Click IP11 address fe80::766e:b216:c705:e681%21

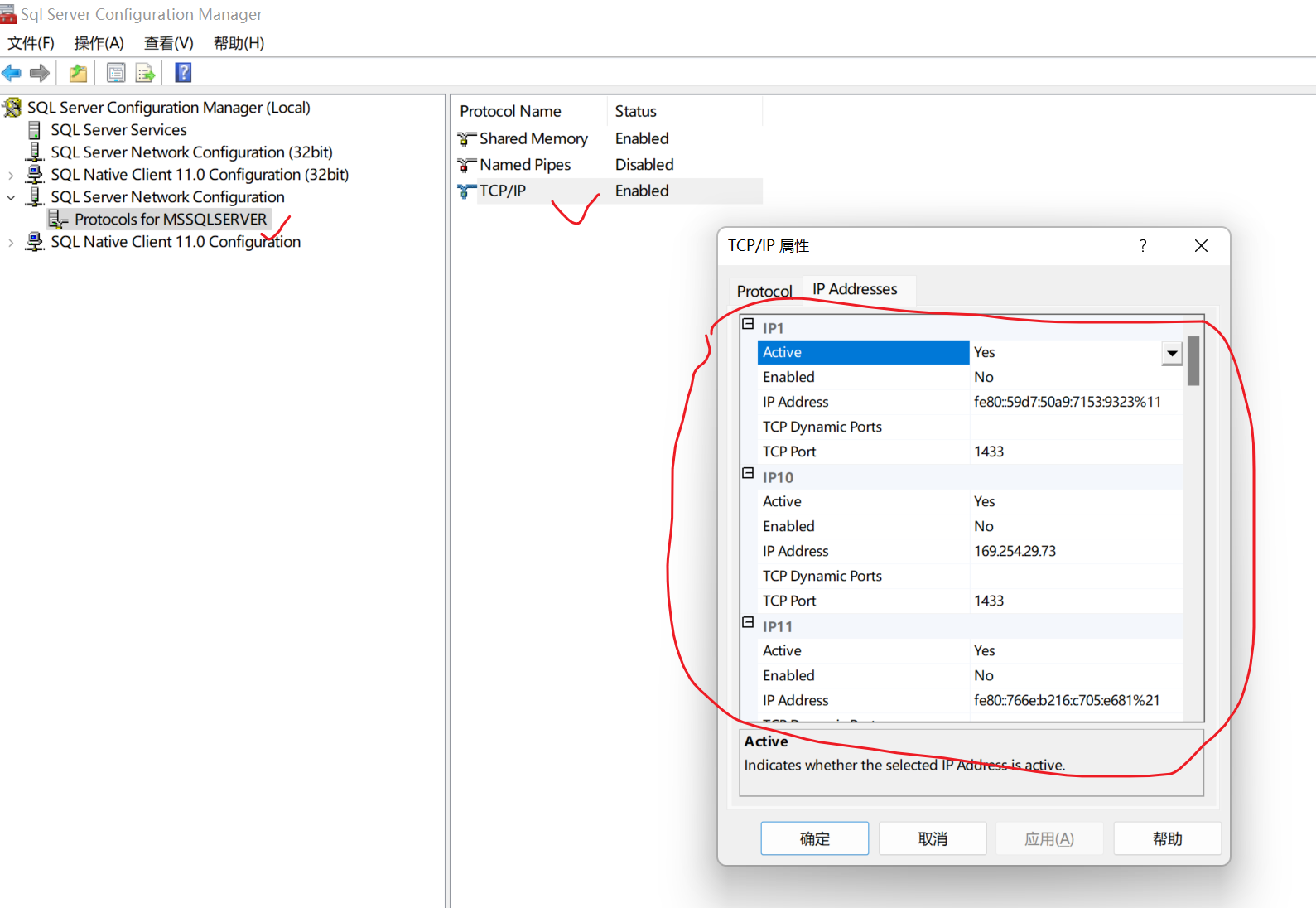[1076, 700]
